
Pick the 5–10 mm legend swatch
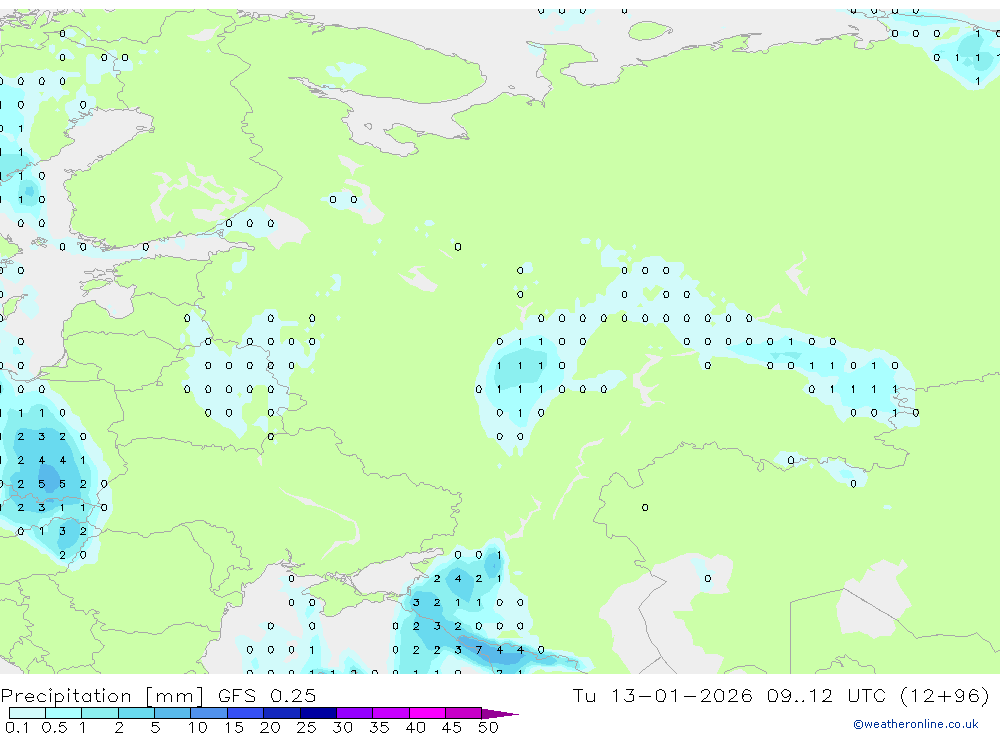(x=172, y=713)
